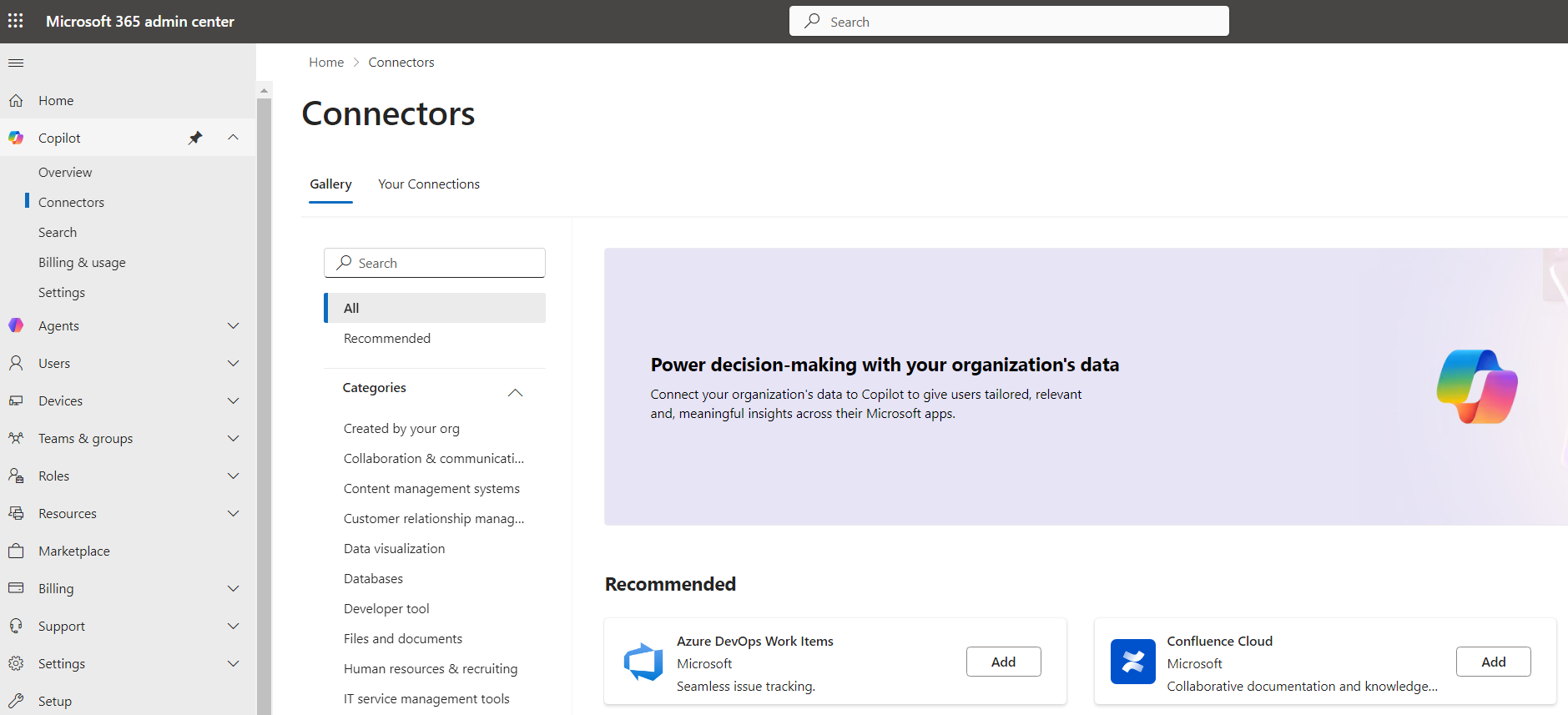Click the Azure DevOps Work Items logo
1568x715 pixels.
(643, 662)
